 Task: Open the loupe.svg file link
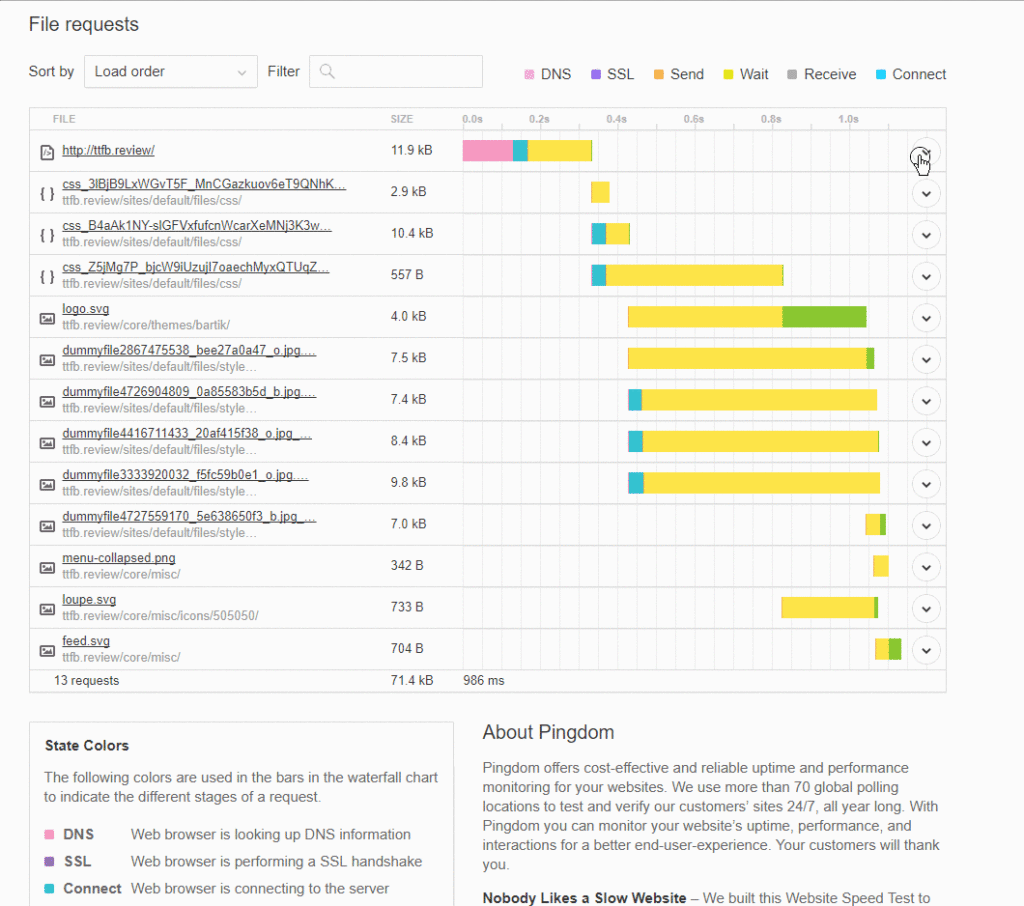pyautogui.click(x=89, y=600)
